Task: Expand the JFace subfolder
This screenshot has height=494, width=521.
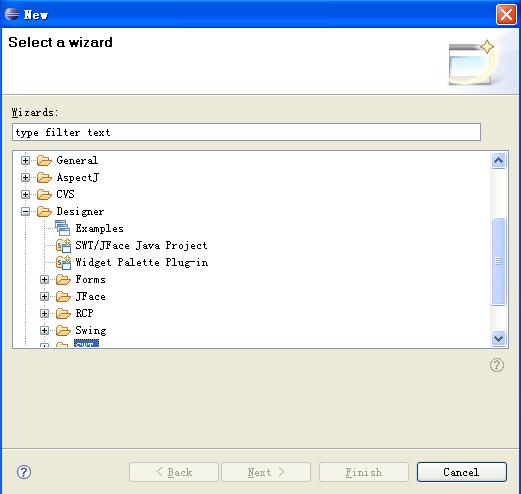Action: (44, 296)
